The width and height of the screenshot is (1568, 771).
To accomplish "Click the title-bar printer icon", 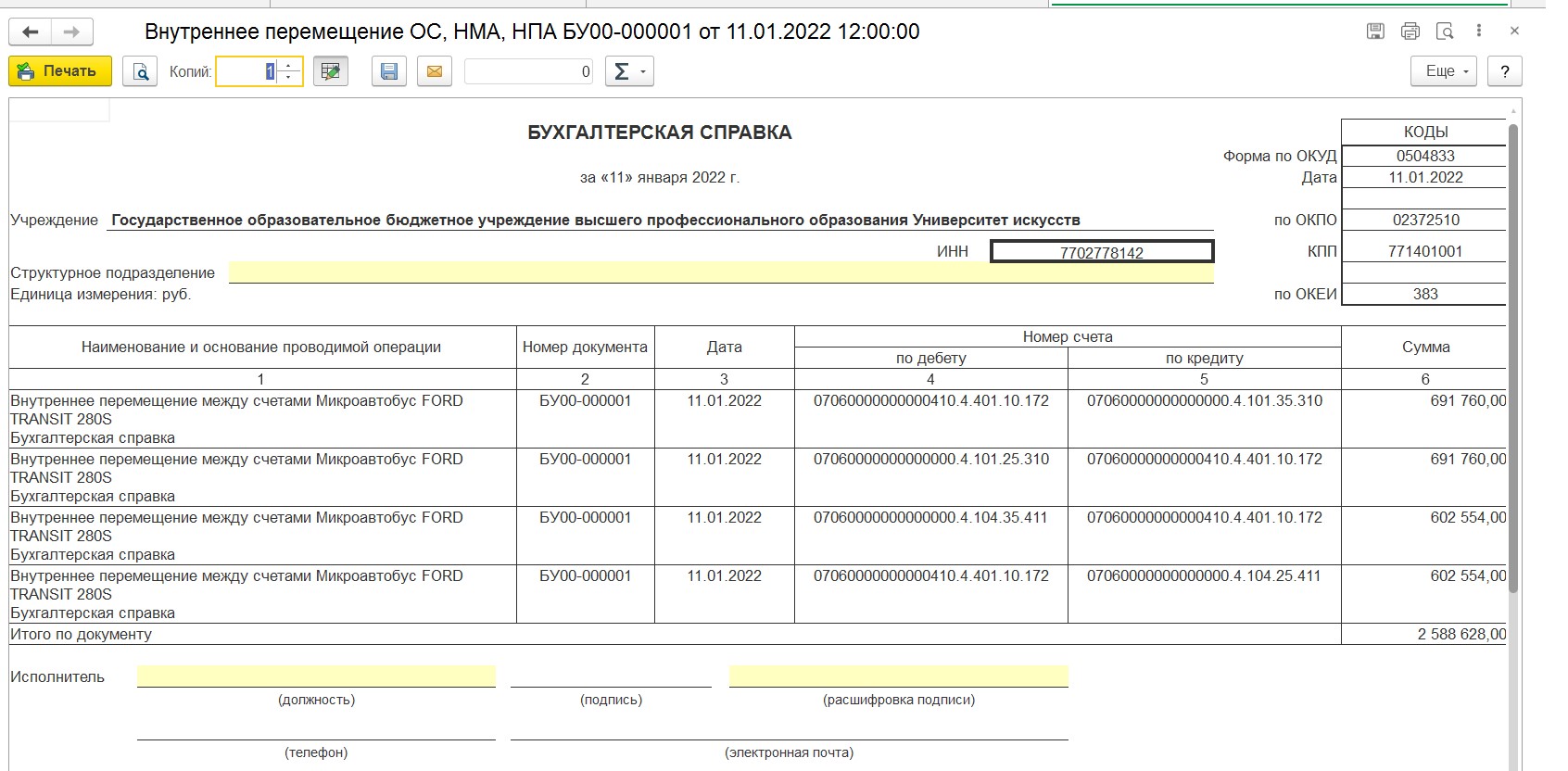I will click(1410, 32).
